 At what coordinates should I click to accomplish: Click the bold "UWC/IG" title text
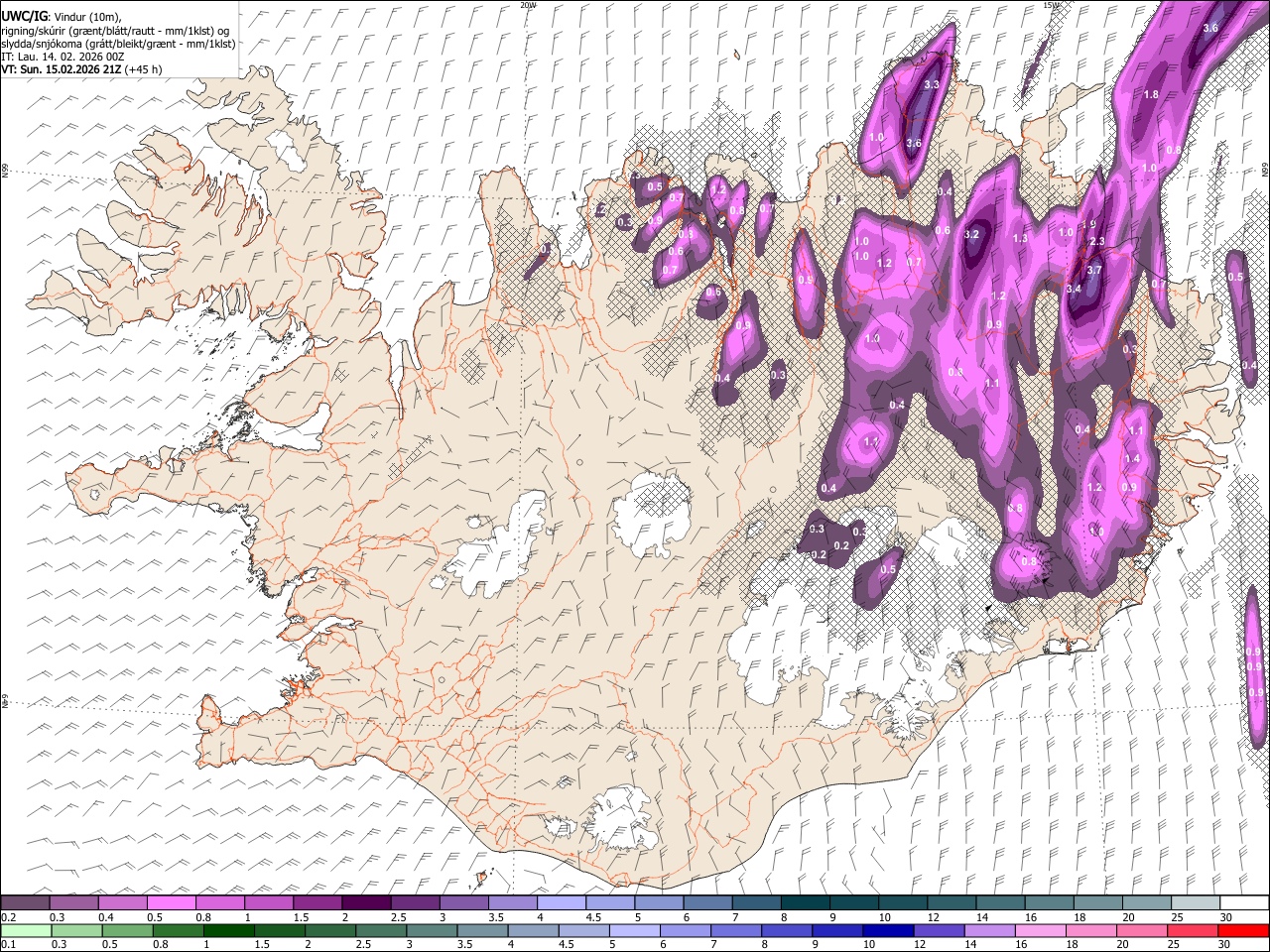[x=25, y=17]
